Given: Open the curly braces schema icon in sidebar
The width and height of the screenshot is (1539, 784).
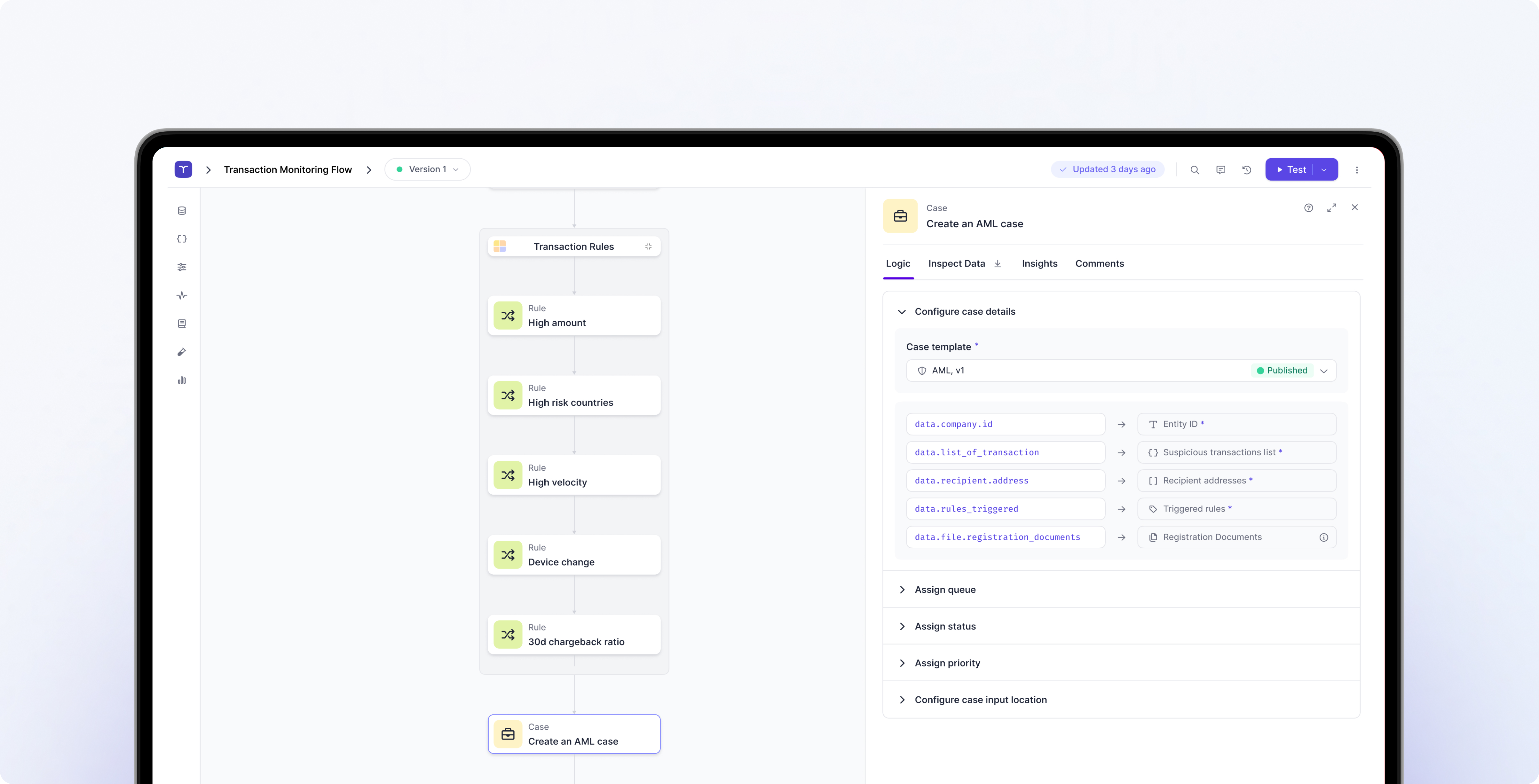Looking at the screenshot, I should 182,239.
